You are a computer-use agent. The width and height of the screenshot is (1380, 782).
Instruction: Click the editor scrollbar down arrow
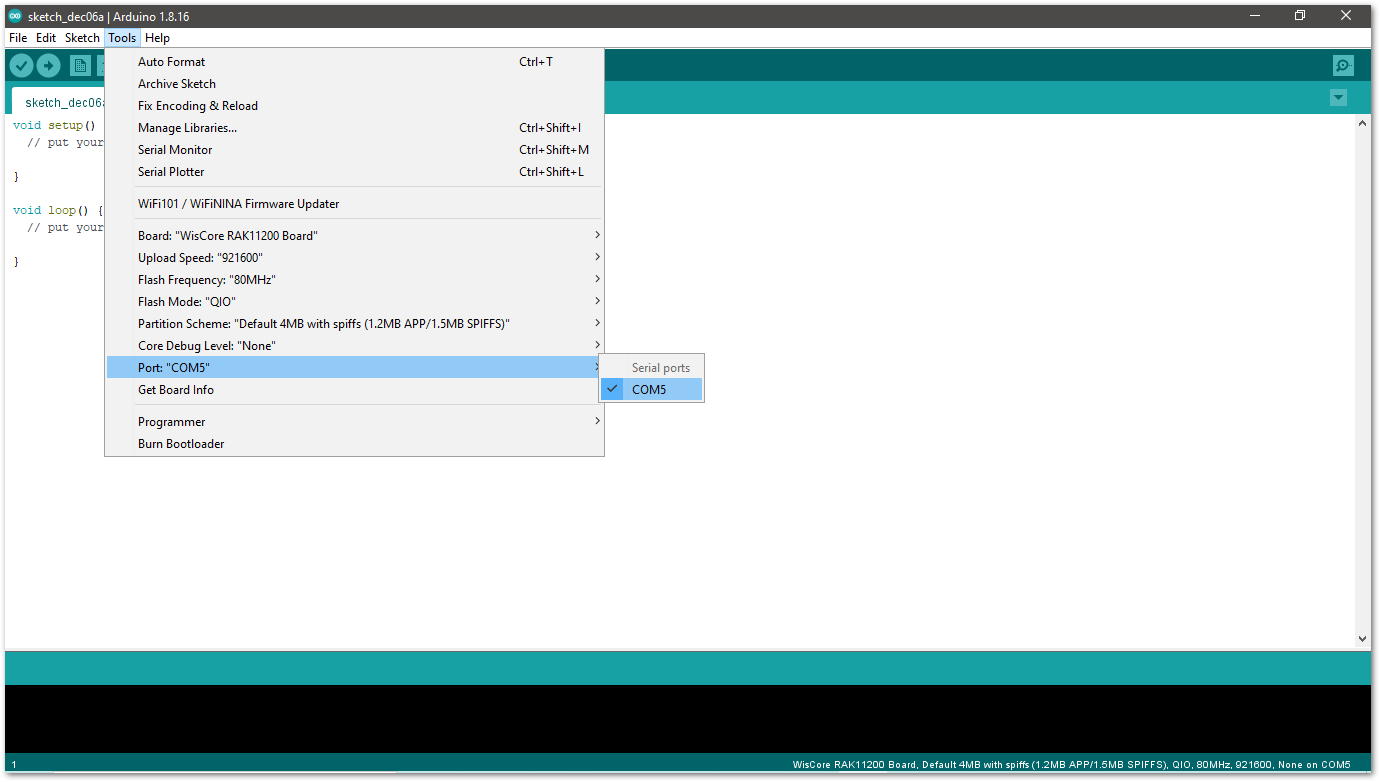tap(1362, 638)
